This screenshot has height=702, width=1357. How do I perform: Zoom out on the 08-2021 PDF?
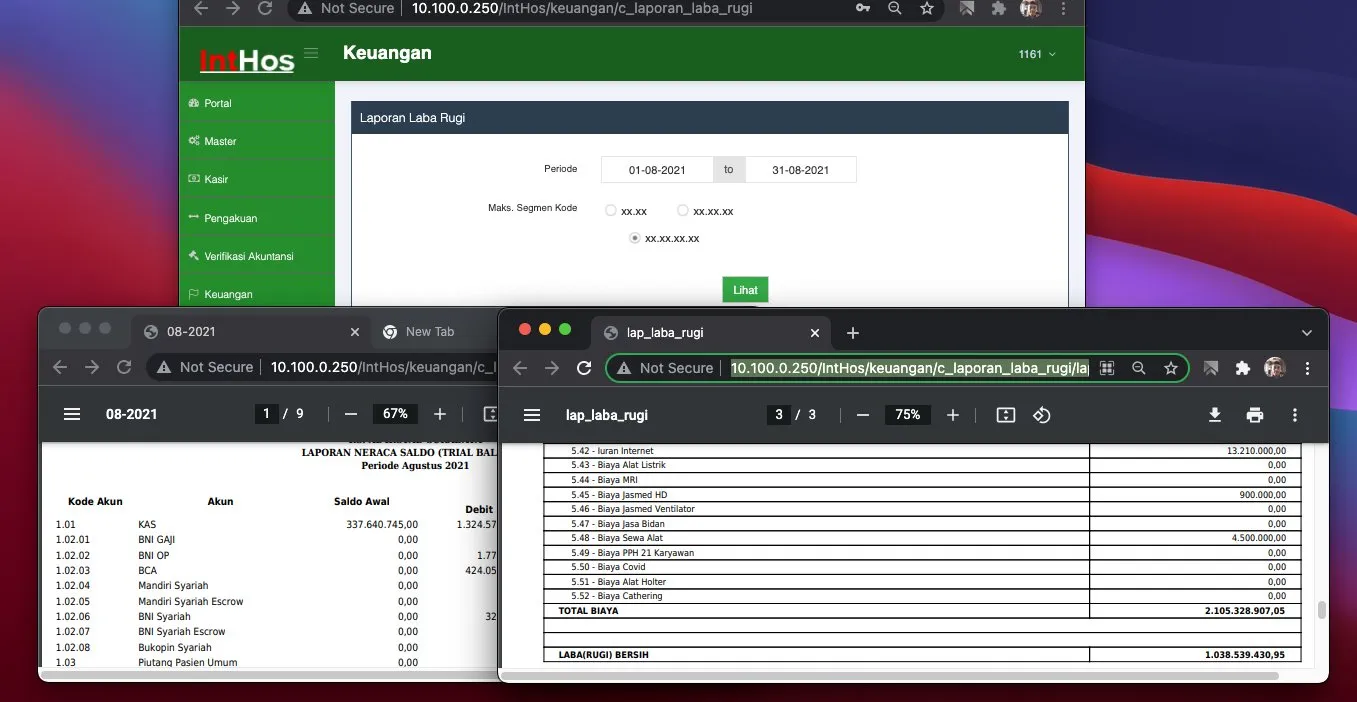350,414
